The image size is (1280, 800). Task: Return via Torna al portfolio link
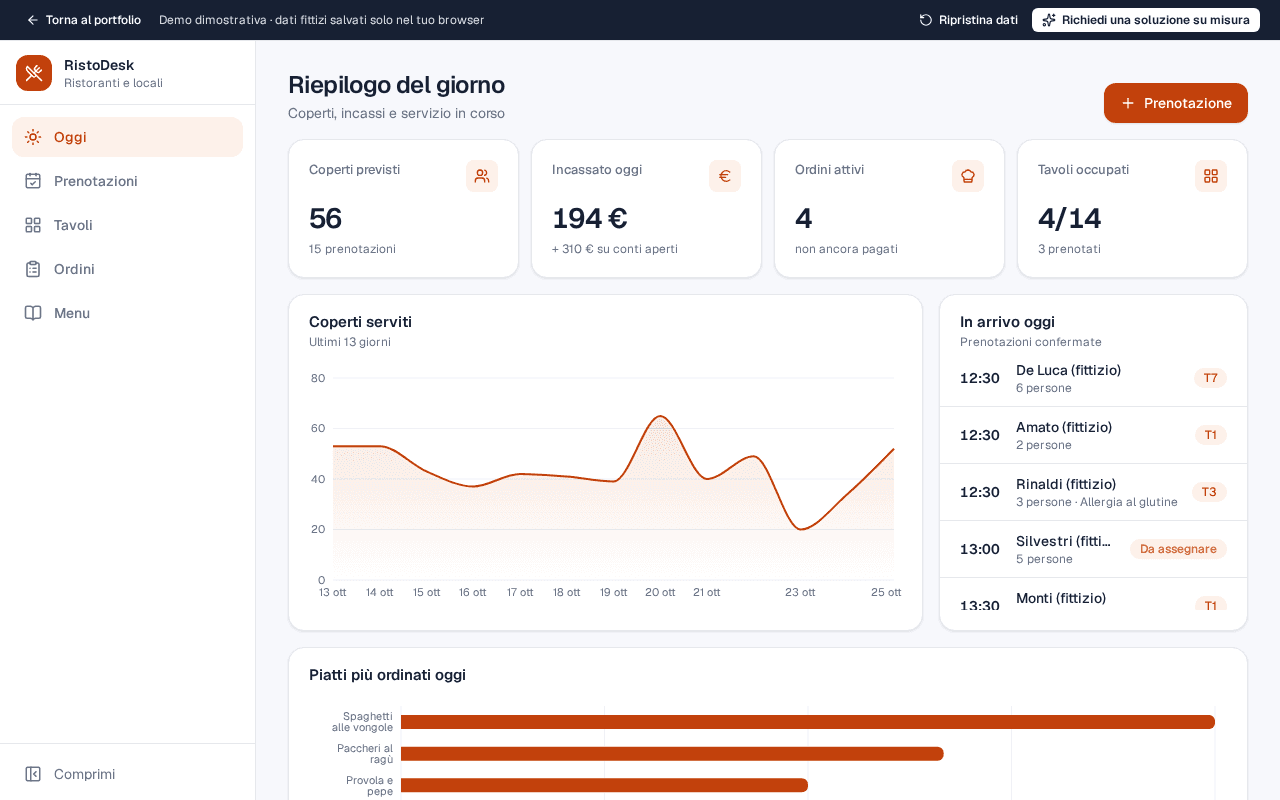click(83, 20)
